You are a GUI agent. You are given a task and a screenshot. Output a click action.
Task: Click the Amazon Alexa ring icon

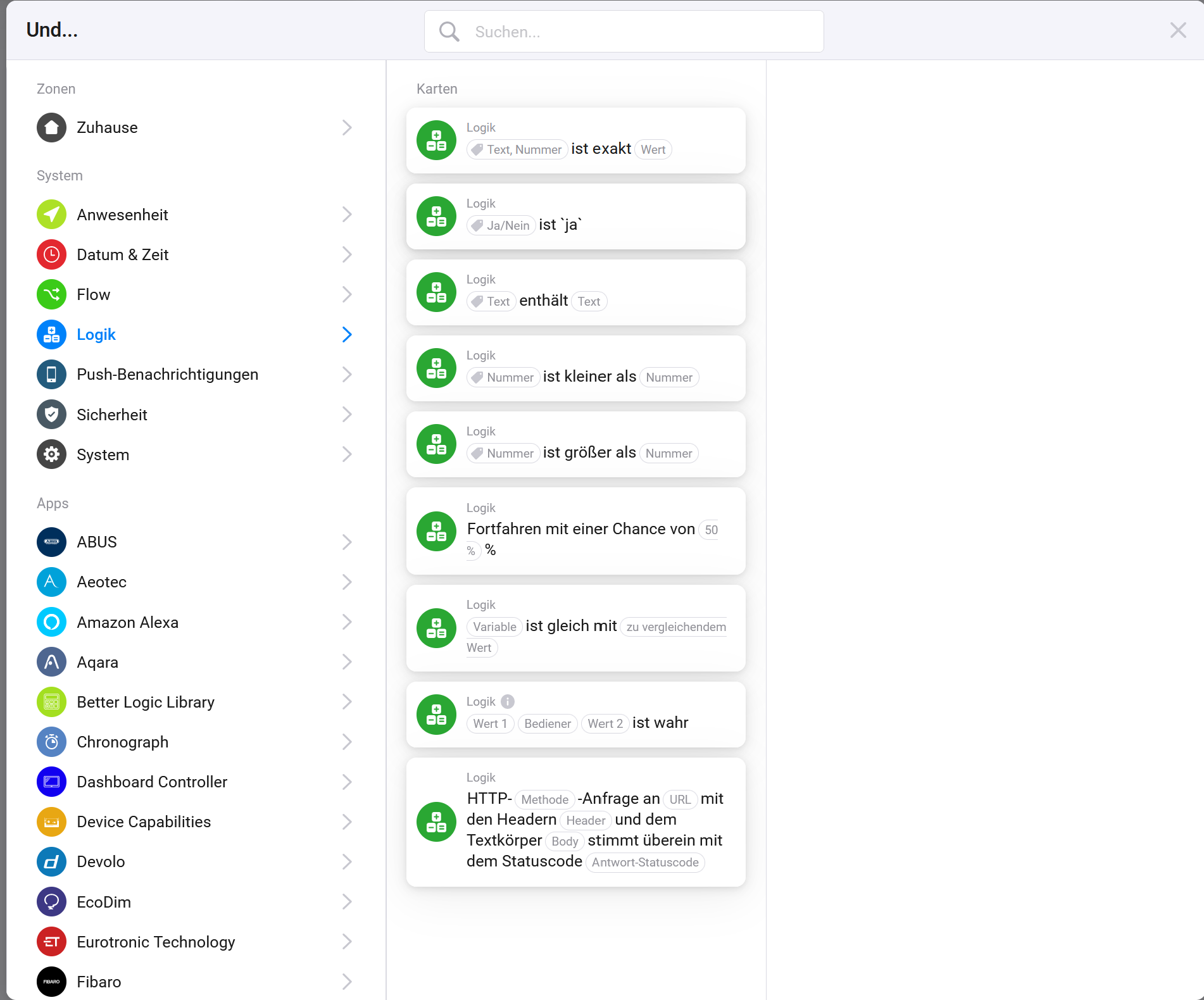click(51, 622)
